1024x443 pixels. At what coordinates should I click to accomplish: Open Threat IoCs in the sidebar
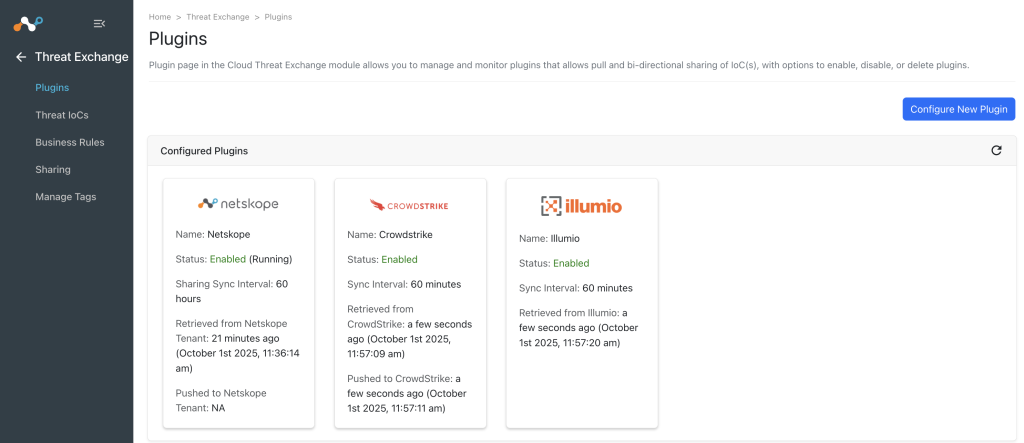tap(62, 115)
